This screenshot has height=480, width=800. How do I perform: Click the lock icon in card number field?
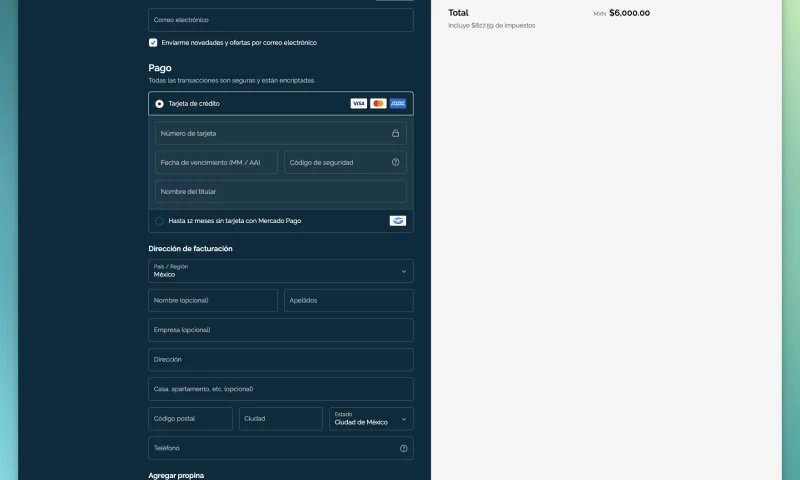click(395, 133)
